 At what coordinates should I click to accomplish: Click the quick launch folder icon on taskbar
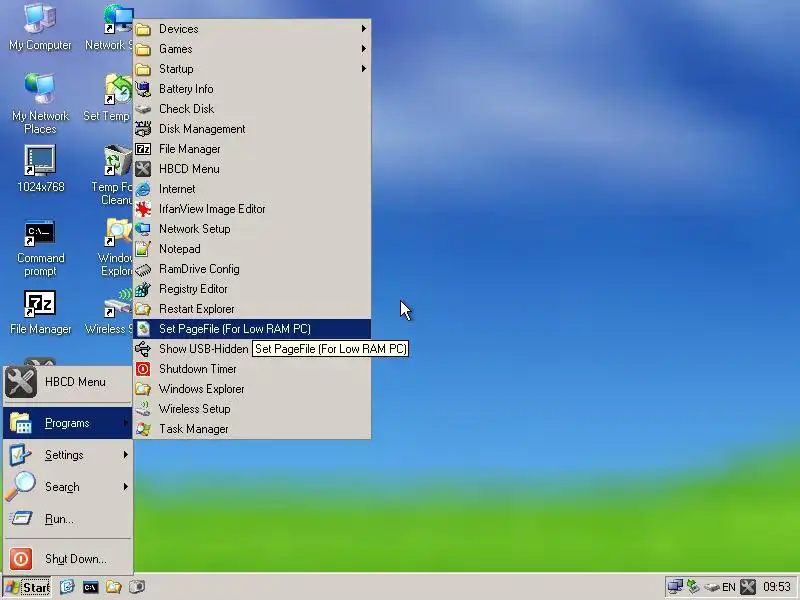[113, 587]
